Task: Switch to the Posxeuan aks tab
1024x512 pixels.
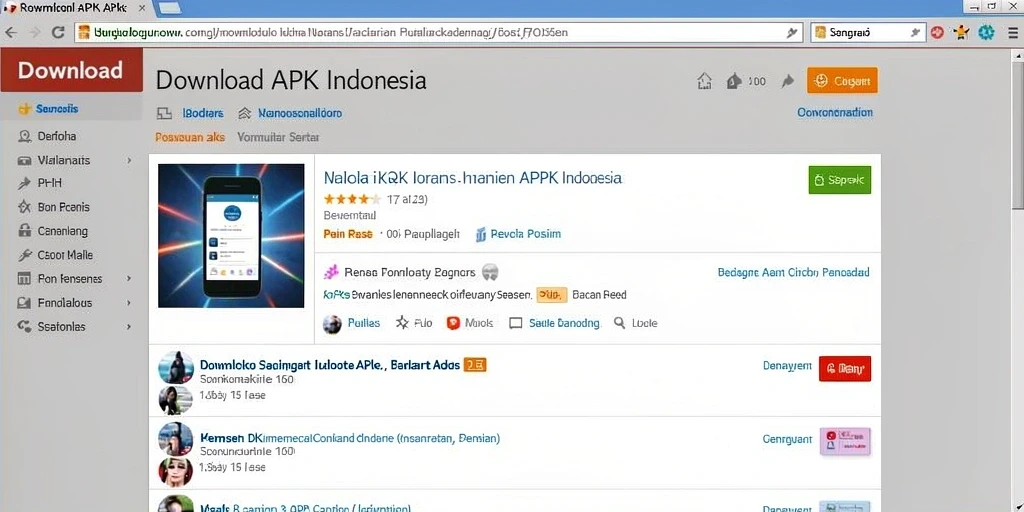Action: 190,137
